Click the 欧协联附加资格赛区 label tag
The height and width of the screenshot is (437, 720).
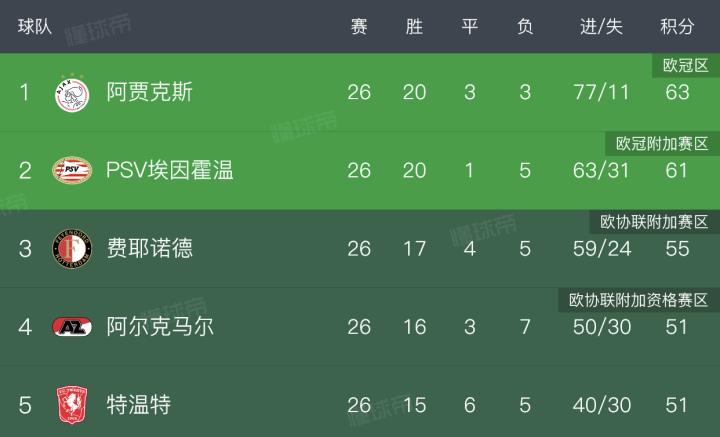pos(638,300)
